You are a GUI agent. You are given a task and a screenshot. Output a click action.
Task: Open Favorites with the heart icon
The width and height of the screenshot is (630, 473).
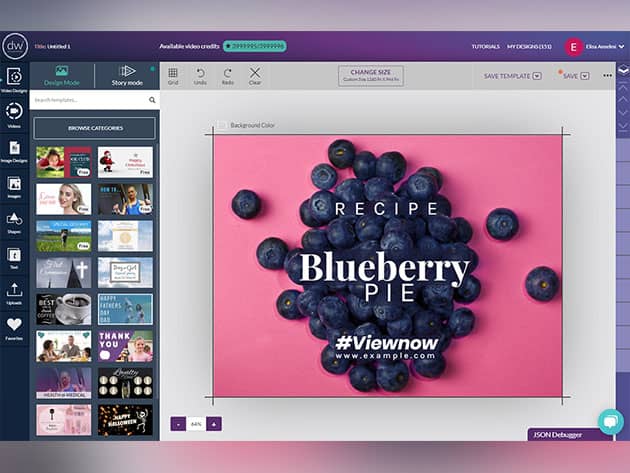pyautogui.click(x=14, y=327)
